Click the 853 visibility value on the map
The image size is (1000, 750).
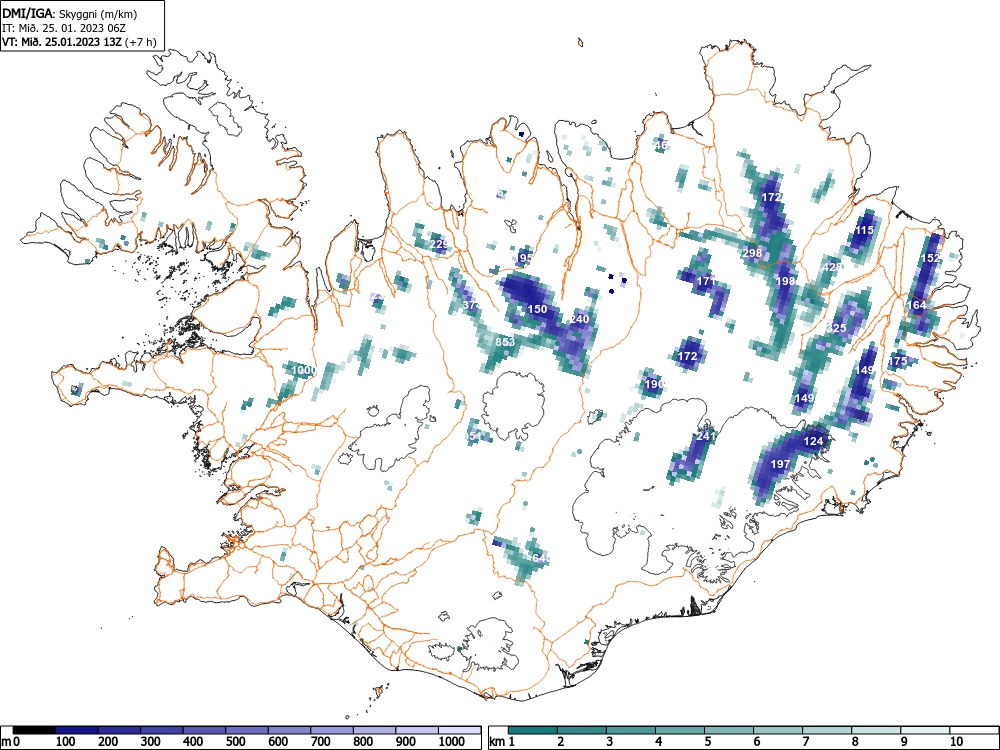505,342
